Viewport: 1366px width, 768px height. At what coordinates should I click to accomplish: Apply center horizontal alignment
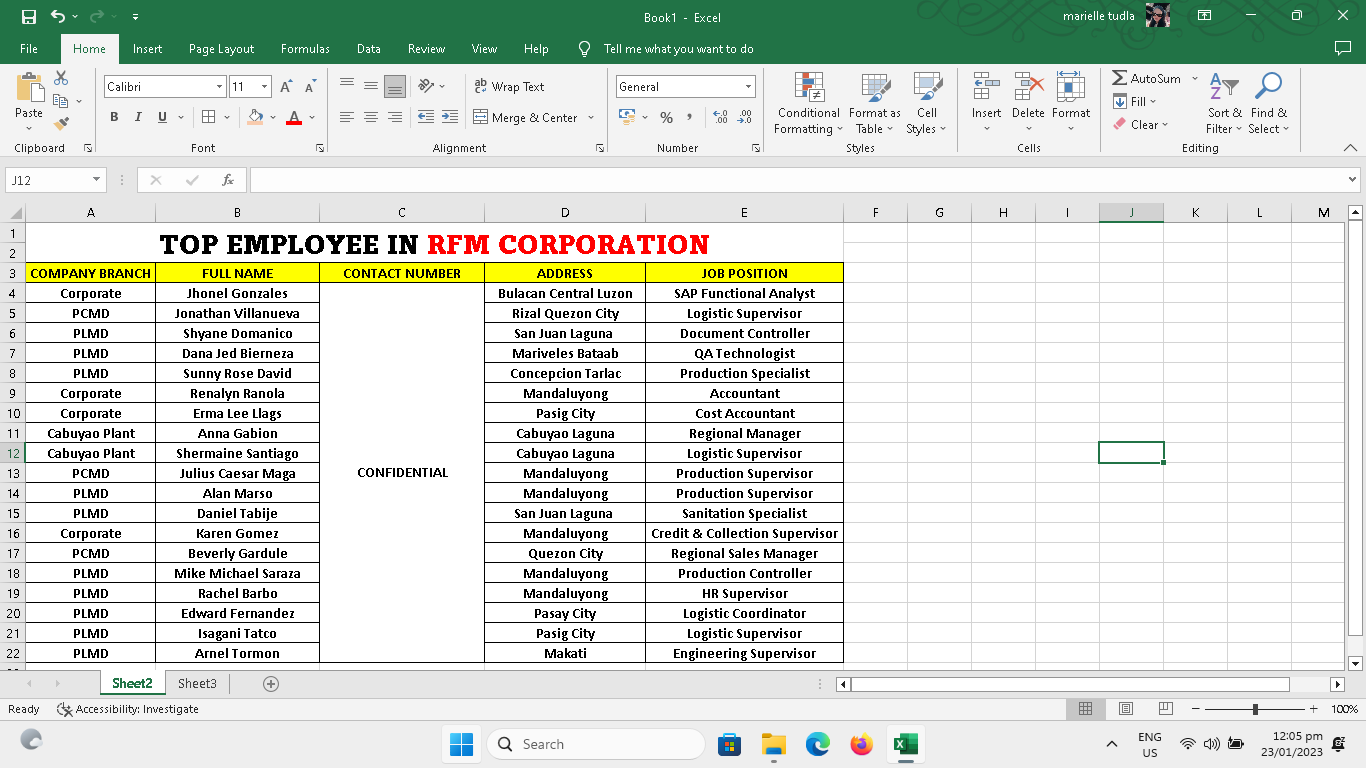pos(371,117)
